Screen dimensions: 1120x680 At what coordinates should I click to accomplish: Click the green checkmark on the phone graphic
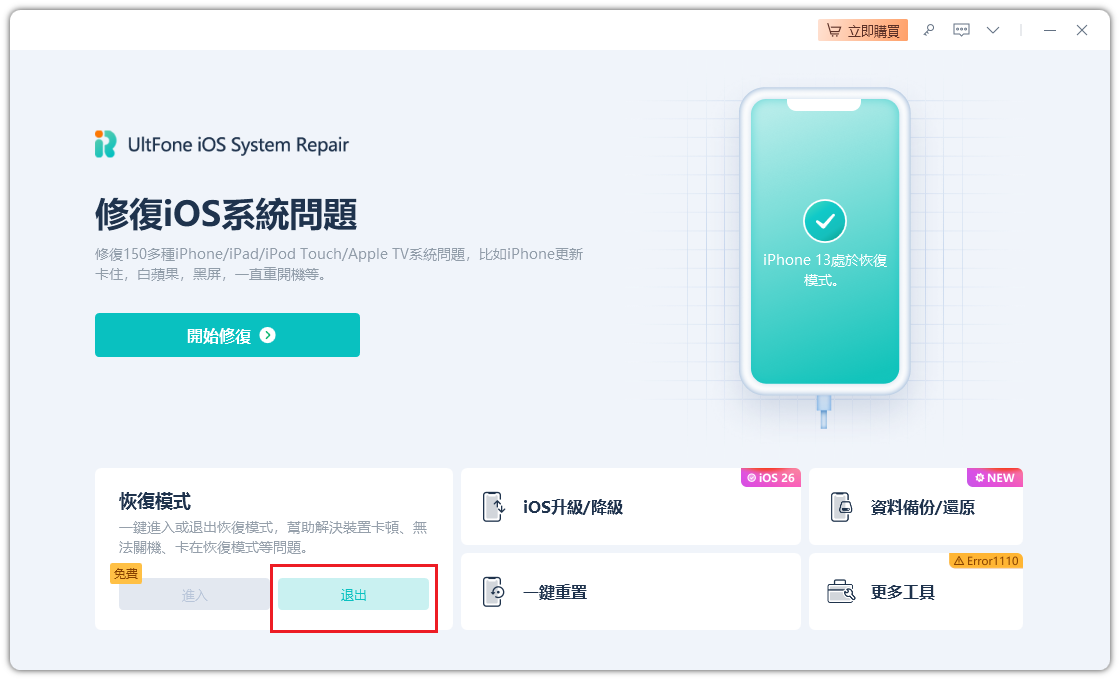click(x=824, y=220)
